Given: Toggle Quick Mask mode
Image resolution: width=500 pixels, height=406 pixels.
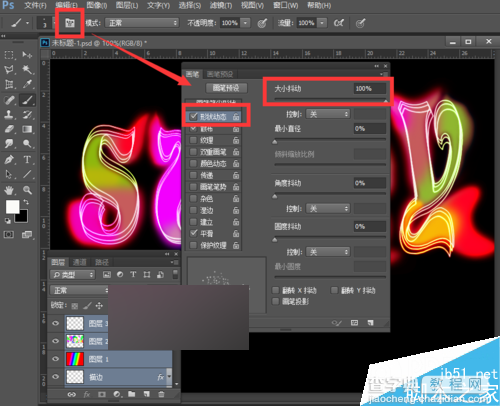Looking at the screenshot, I should click(x=9, y=235).
